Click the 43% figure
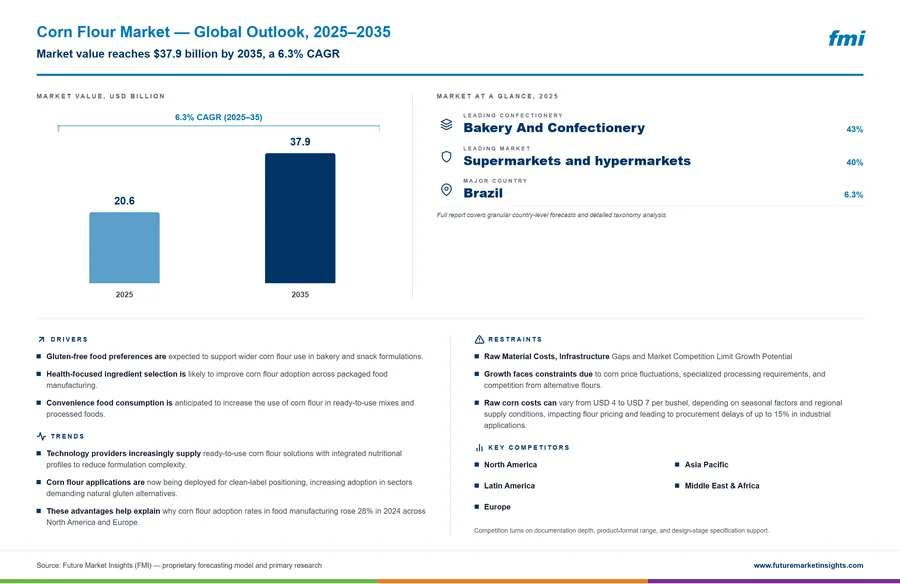 pyautogui.click(x=855, y=129)
